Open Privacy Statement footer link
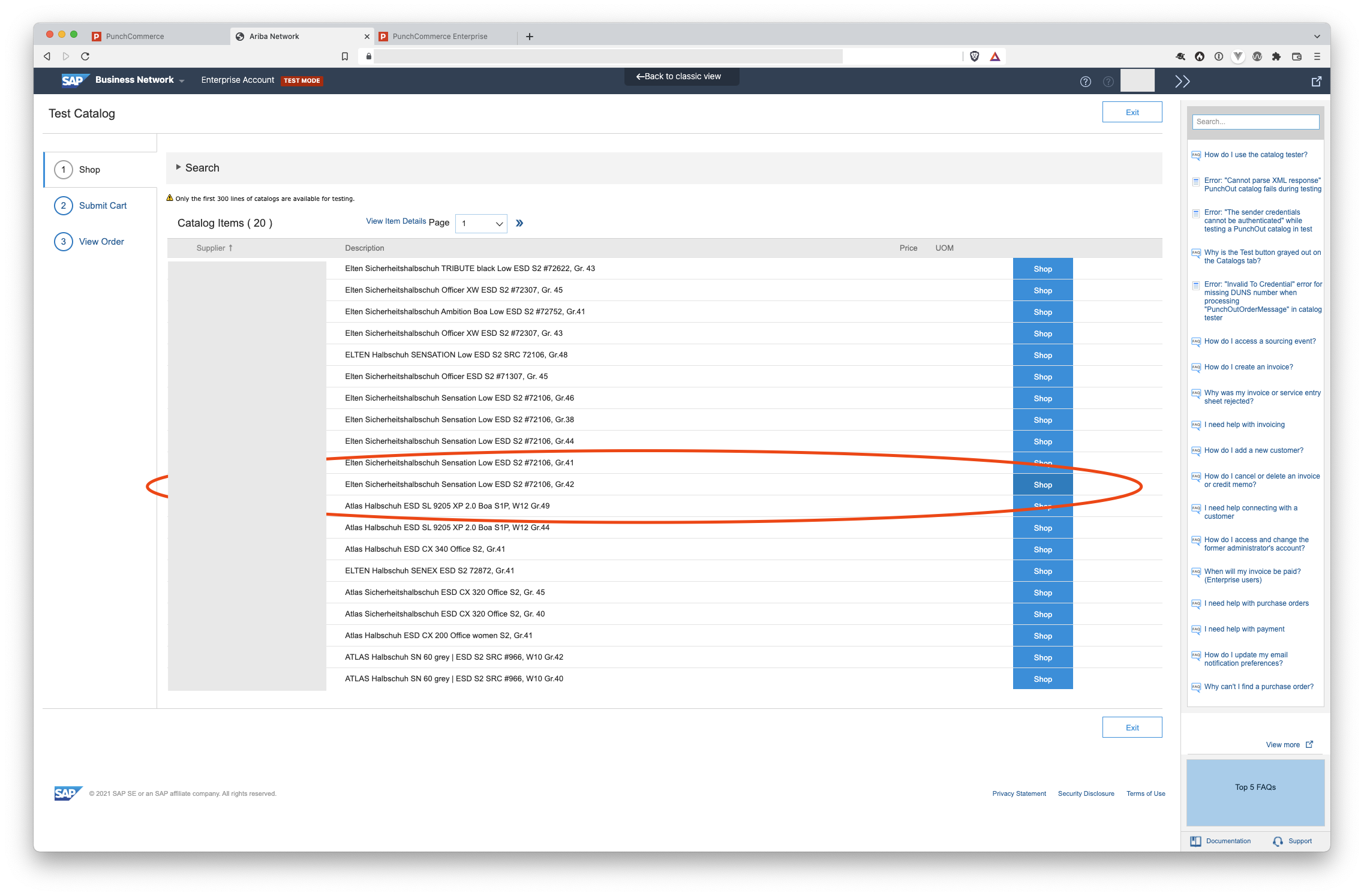This screenshot has width=1364, height=896. tap(1019, 793)
